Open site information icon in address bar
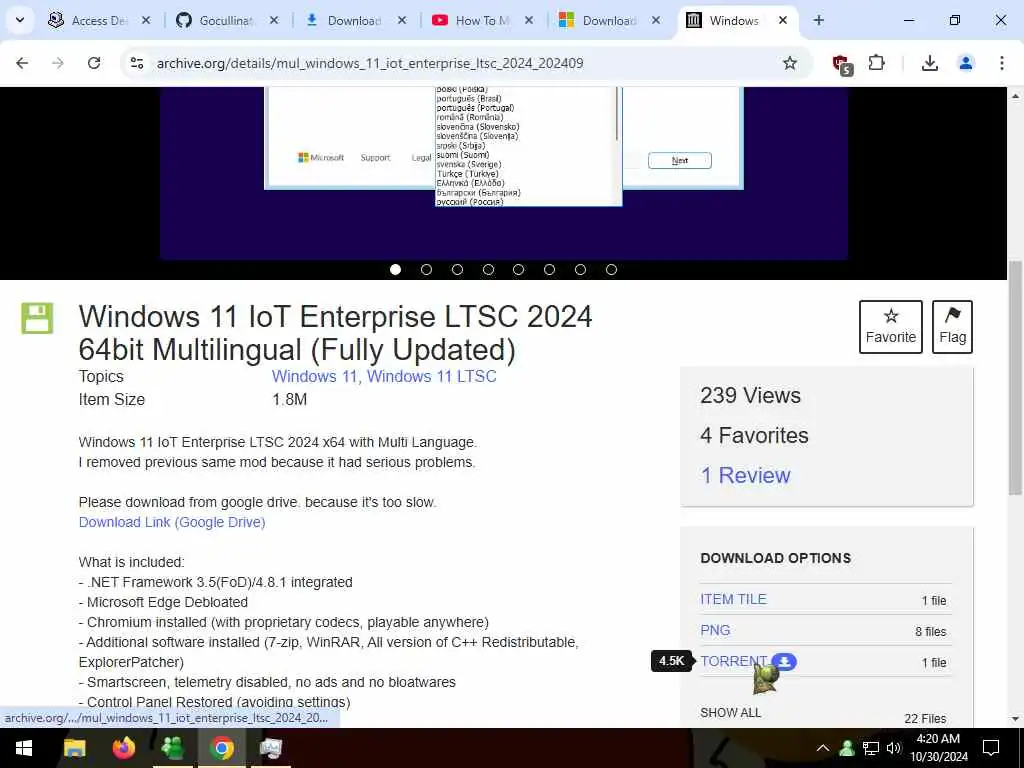 (137, 63)
